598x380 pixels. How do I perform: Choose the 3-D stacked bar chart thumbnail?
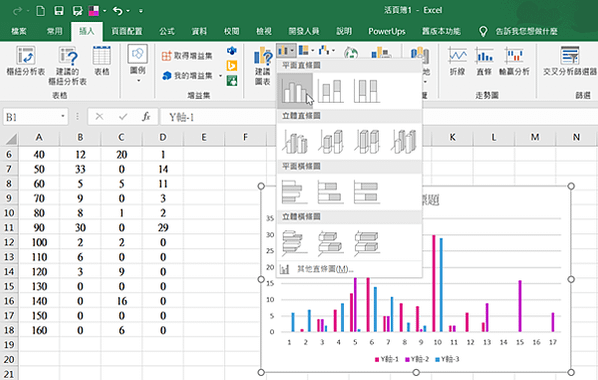coord(331,243)
